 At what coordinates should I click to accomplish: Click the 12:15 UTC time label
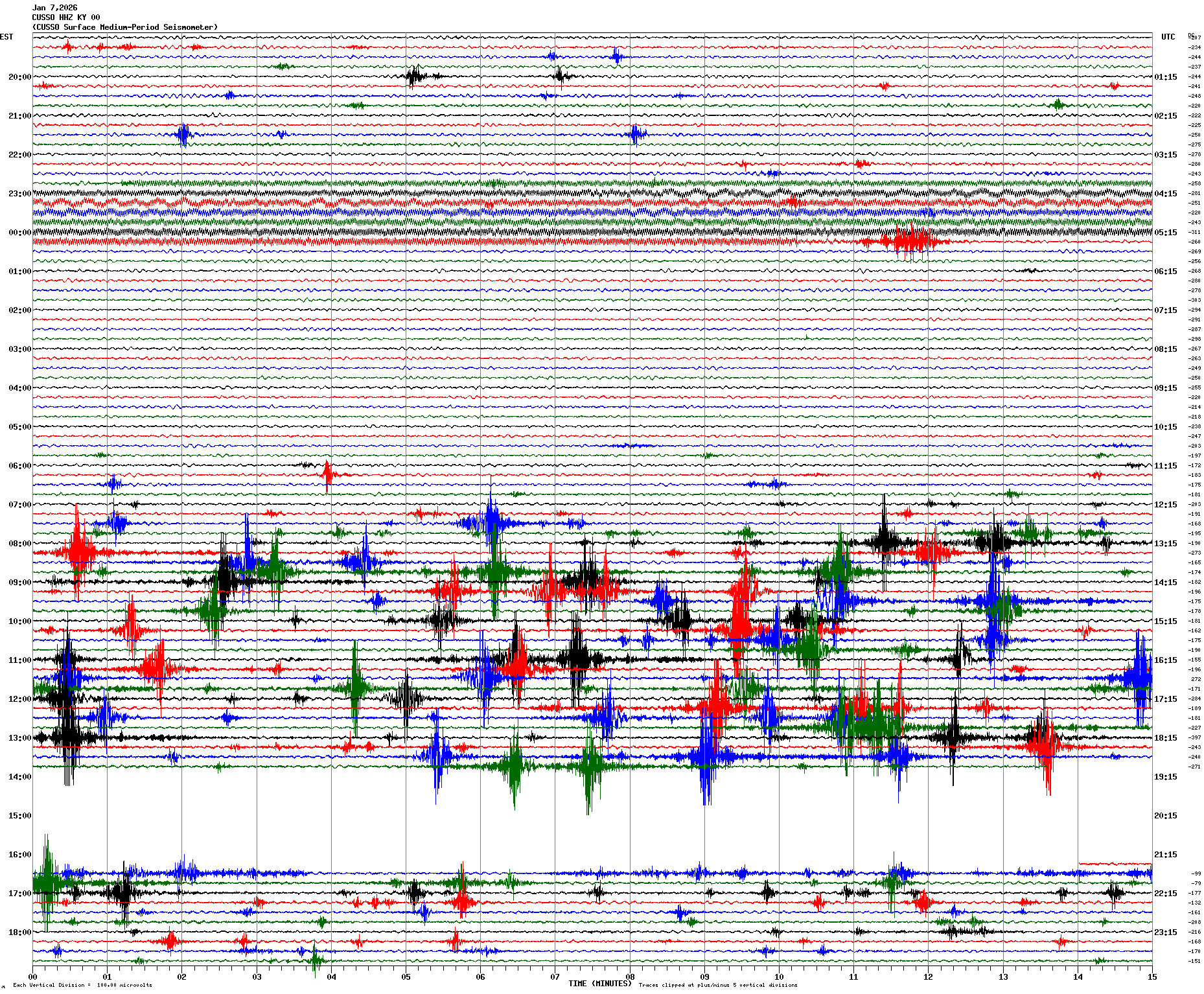click(x=1165, y=505)
